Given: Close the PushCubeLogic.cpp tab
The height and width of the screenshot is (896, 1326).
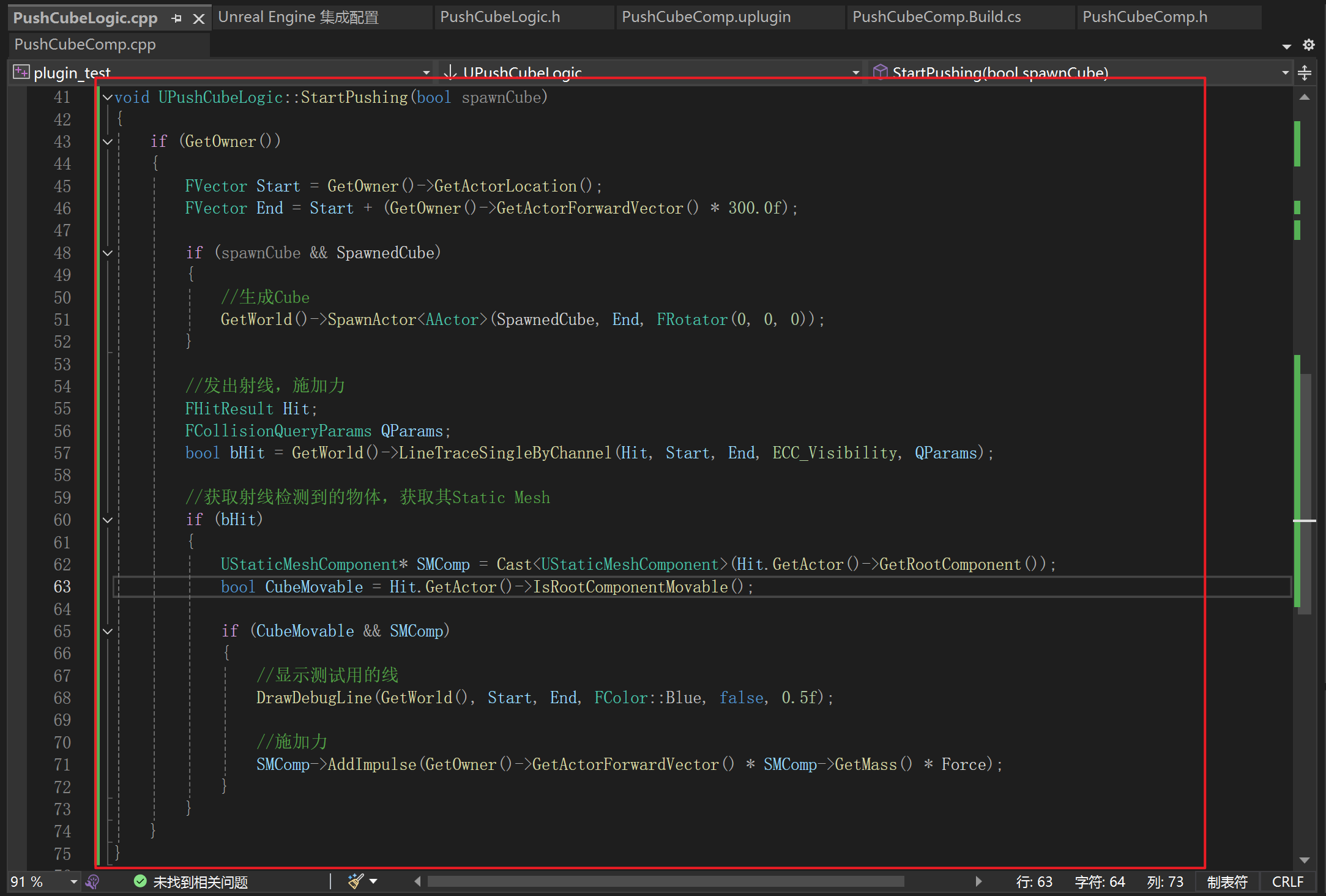Looking at the screenshot, I should point(198,19).
